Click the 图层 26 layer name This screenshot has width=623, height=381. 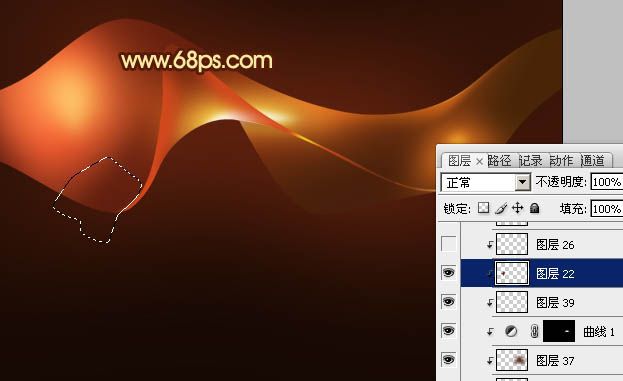pos(555,245)
